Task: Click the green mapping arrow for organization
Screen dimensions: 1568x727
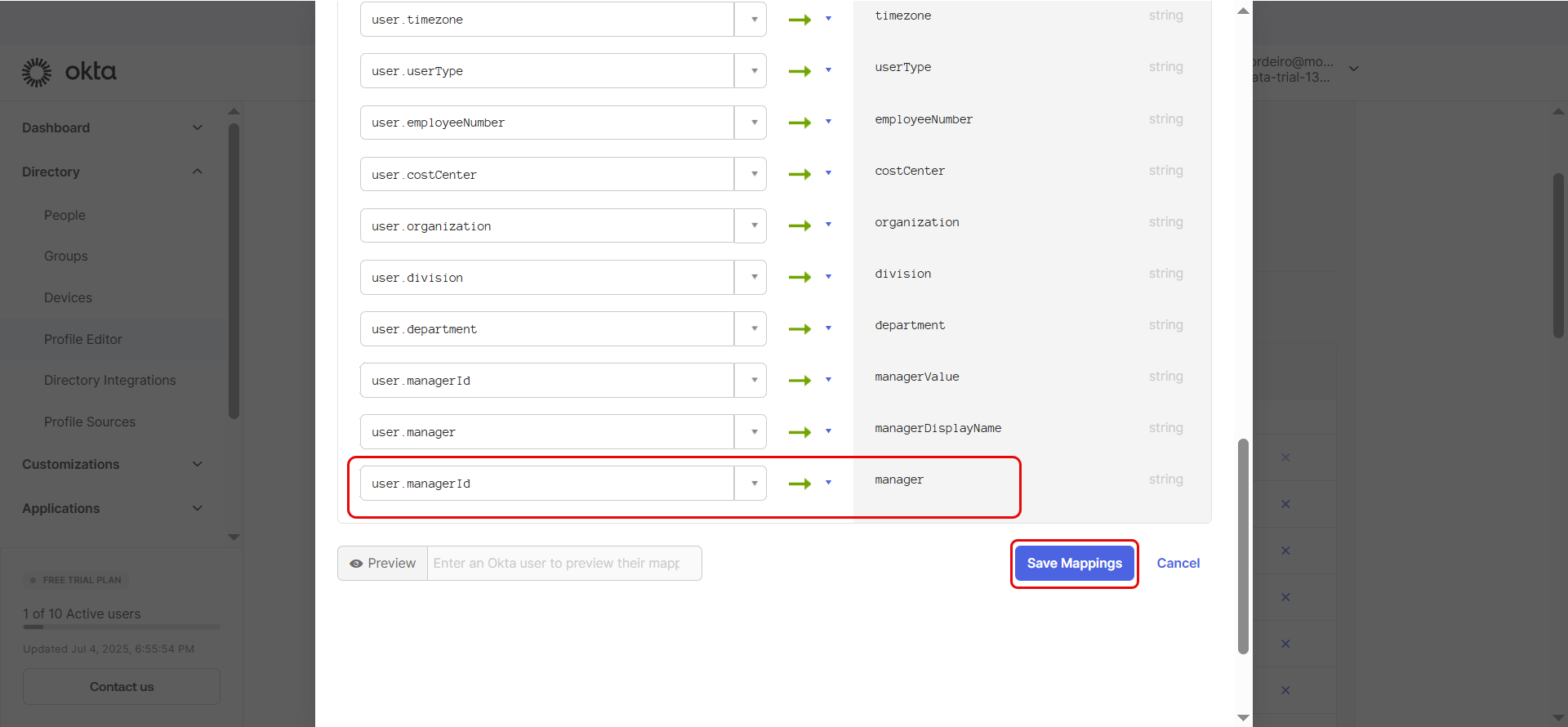Action: [800, 225]
